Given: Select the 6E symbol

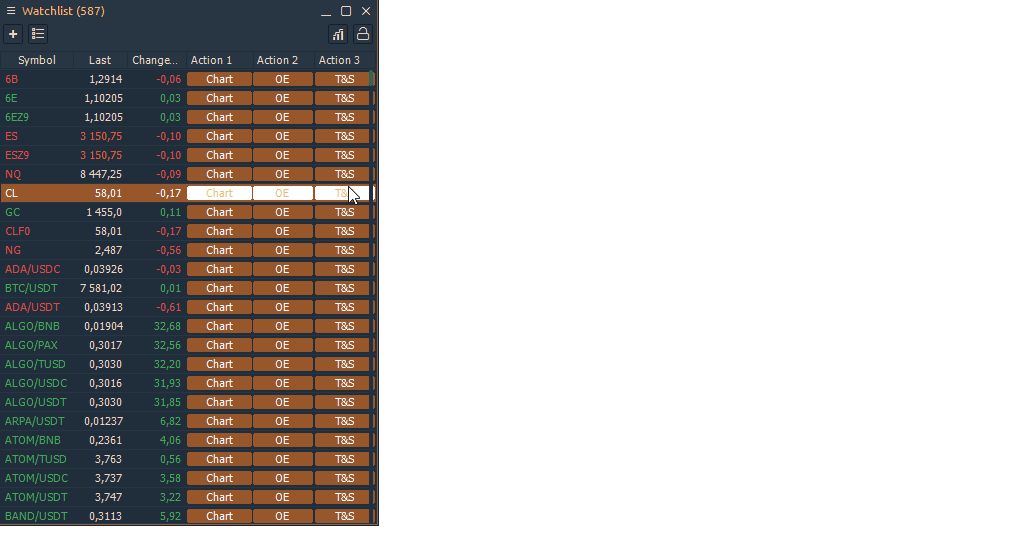Looking at the screenshot, I should point(12,98).
